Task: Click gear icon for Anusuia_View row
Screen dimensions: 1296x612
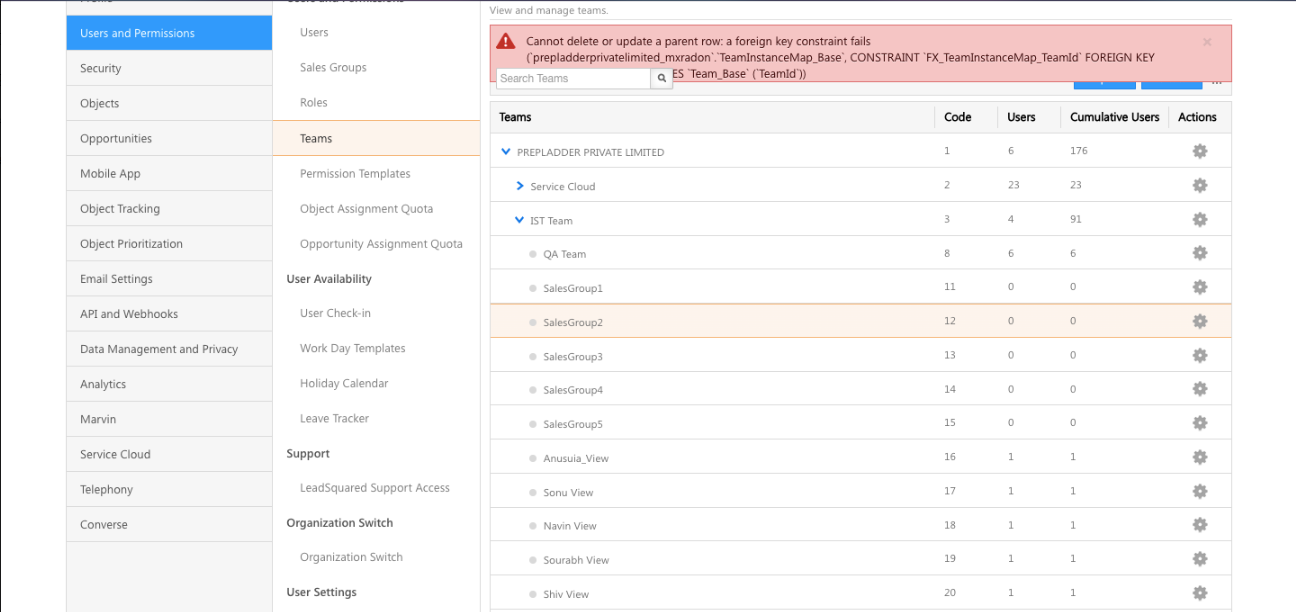Action: tap(1199, 457)
